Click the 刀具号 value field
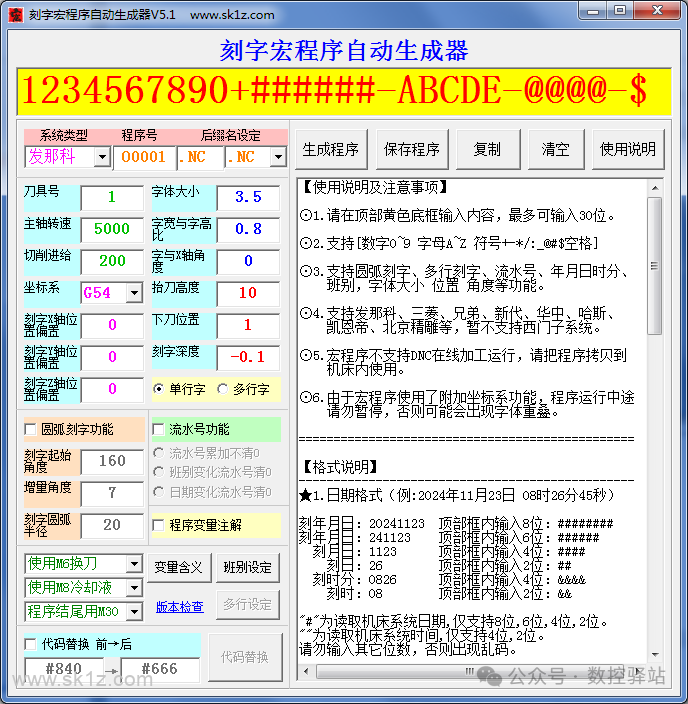Viewport: 688px width, 704px height. [112, 198]
